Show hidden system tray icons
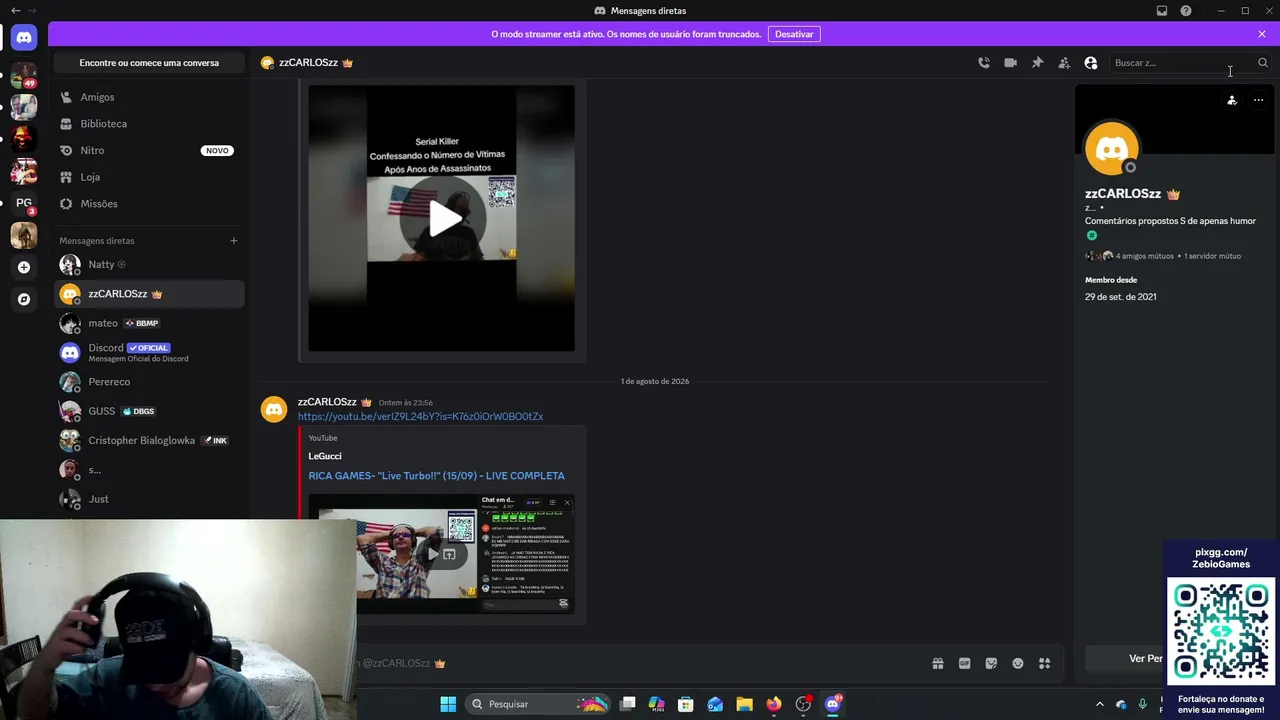1280x720 pixels. [1100, 704]
